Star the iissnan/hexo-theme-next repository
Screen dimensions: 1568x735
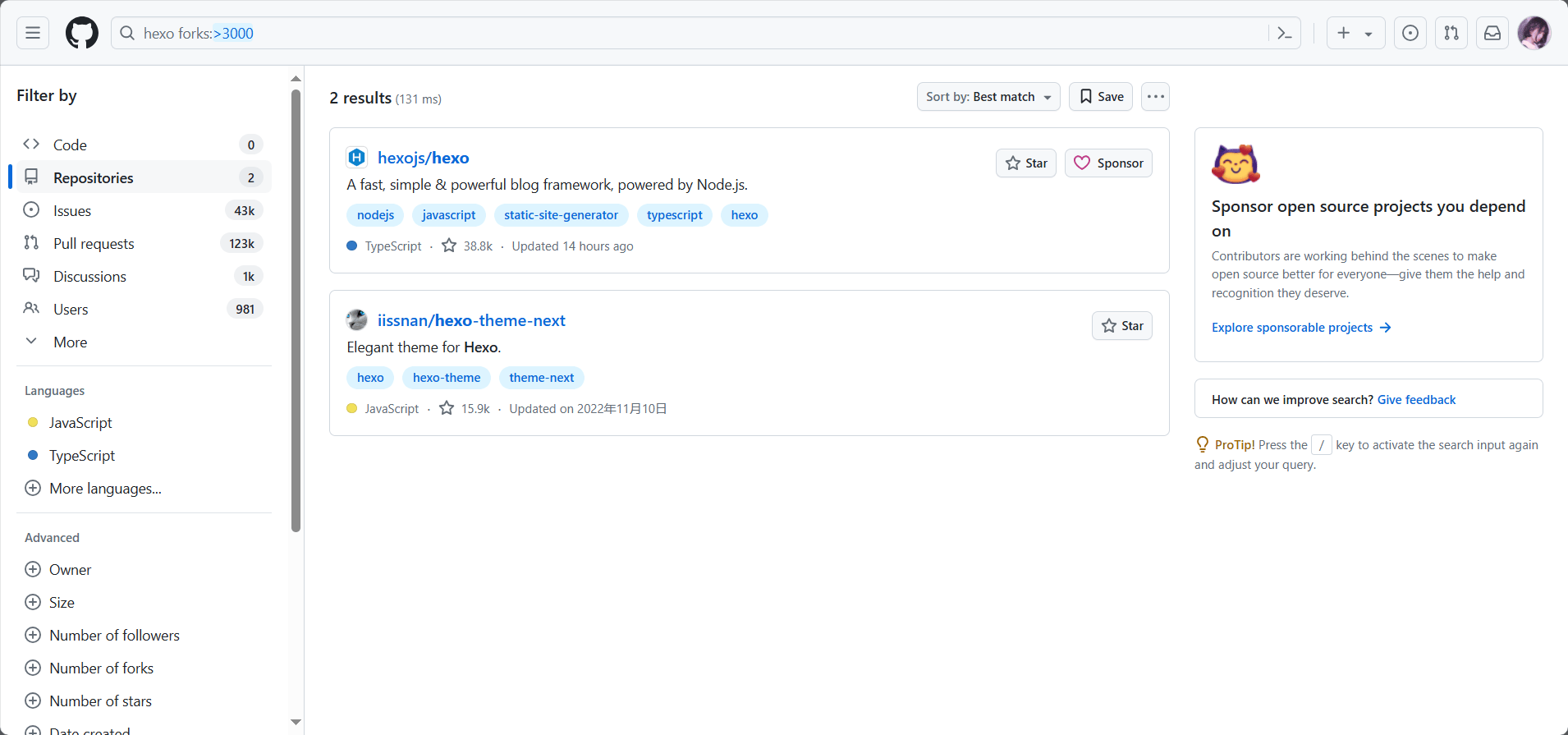[x=1122, y=326]
